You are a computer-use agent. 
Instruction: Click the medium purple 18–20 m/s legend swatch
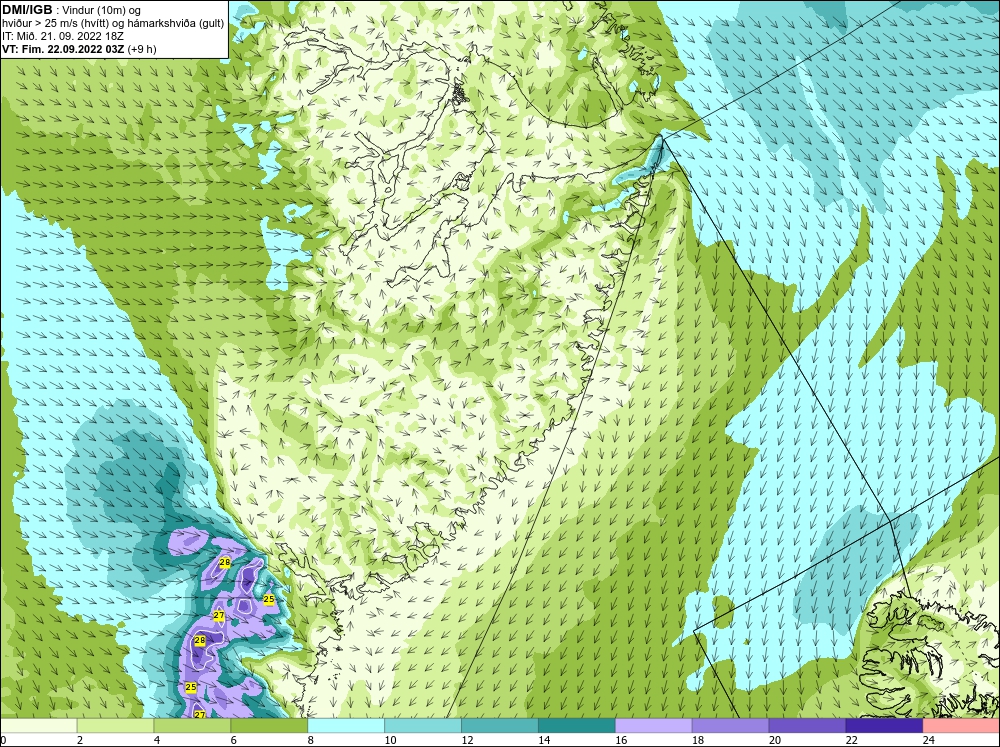click(730, 726)
